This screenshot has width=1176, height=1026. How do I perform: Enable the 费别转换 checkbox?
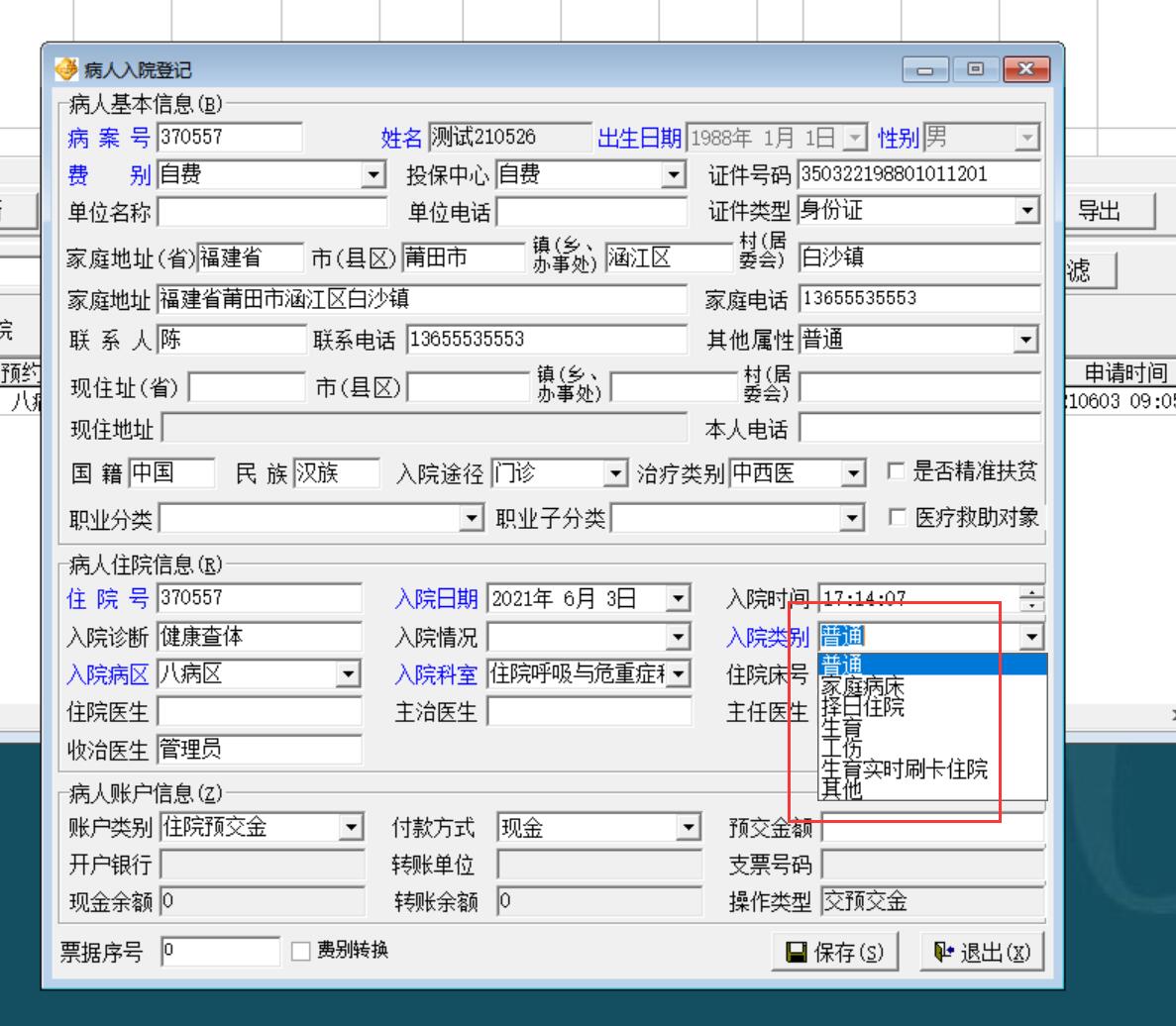click(301, 951)
